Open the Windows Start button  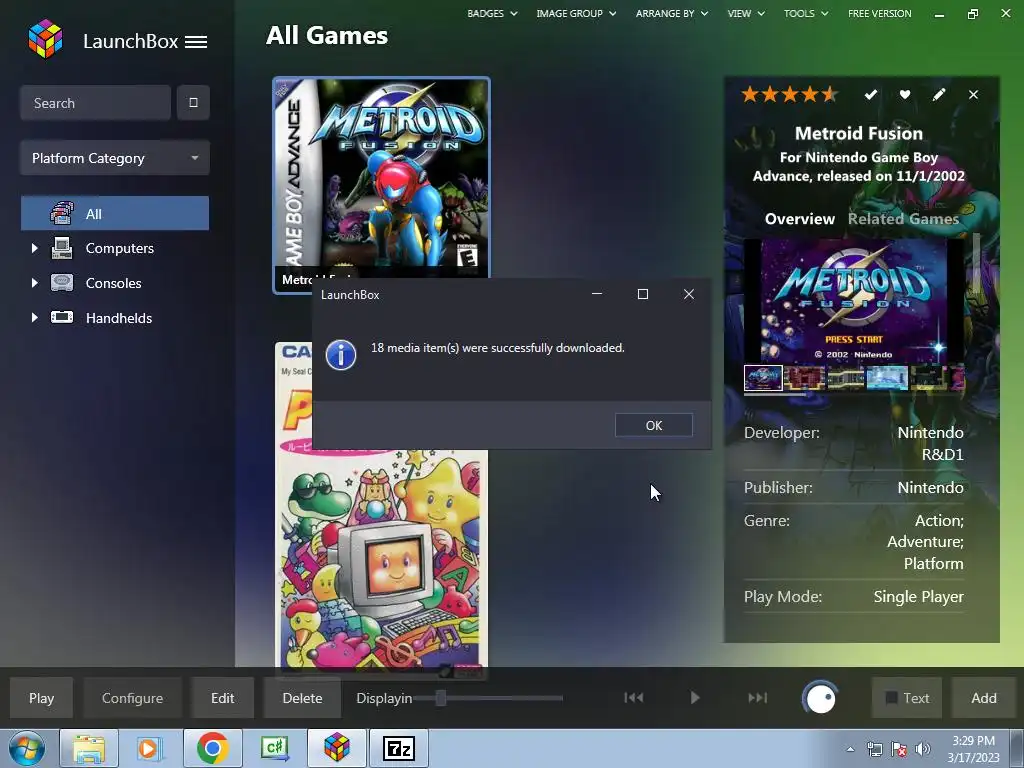coord(26,748)
